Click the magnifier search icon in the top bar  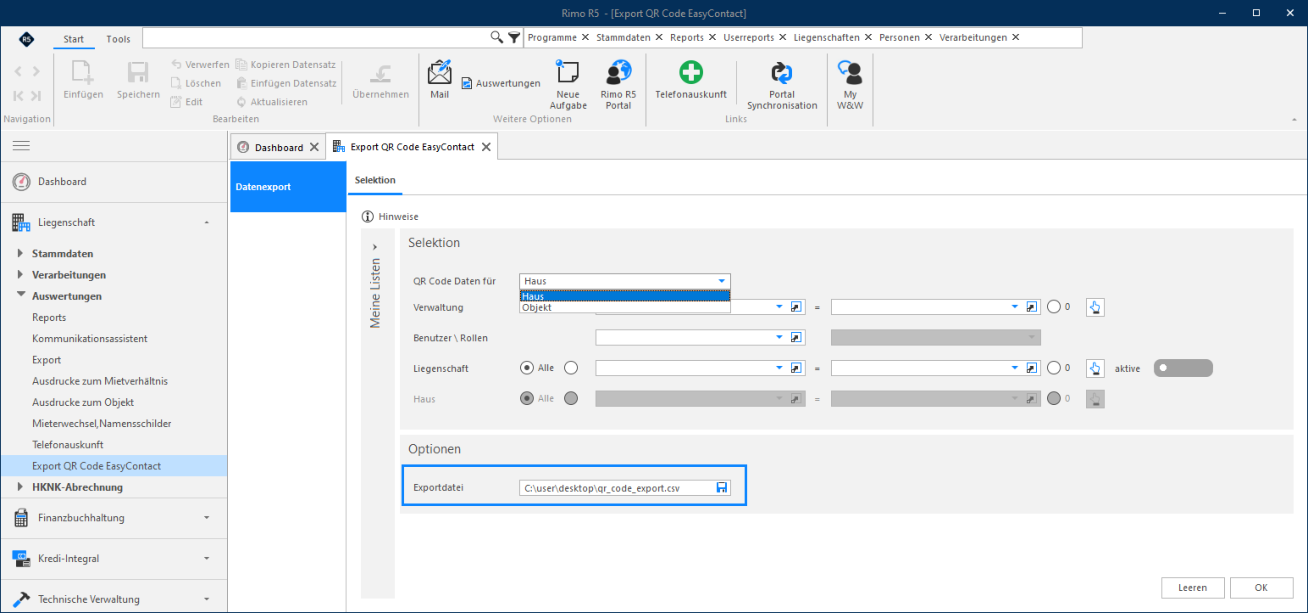[x=497, y=37]
